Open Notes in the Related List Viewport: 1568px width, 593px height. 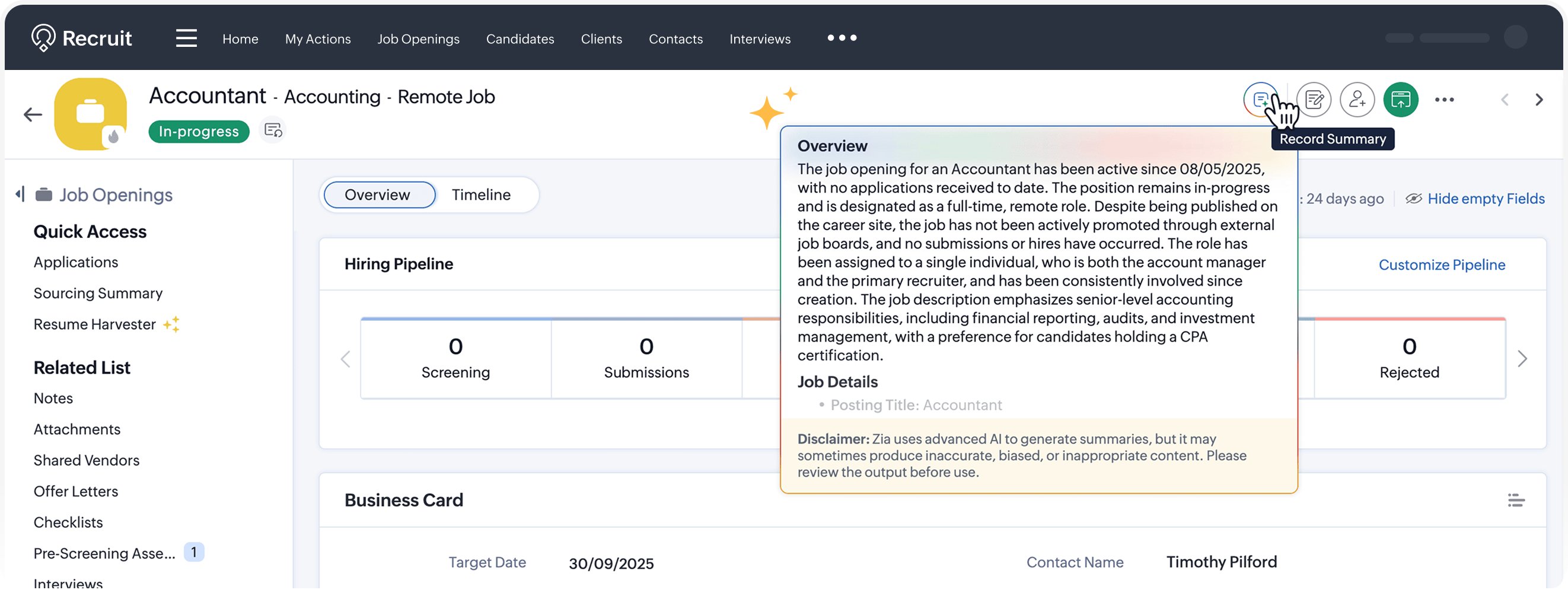coord(53,400)
